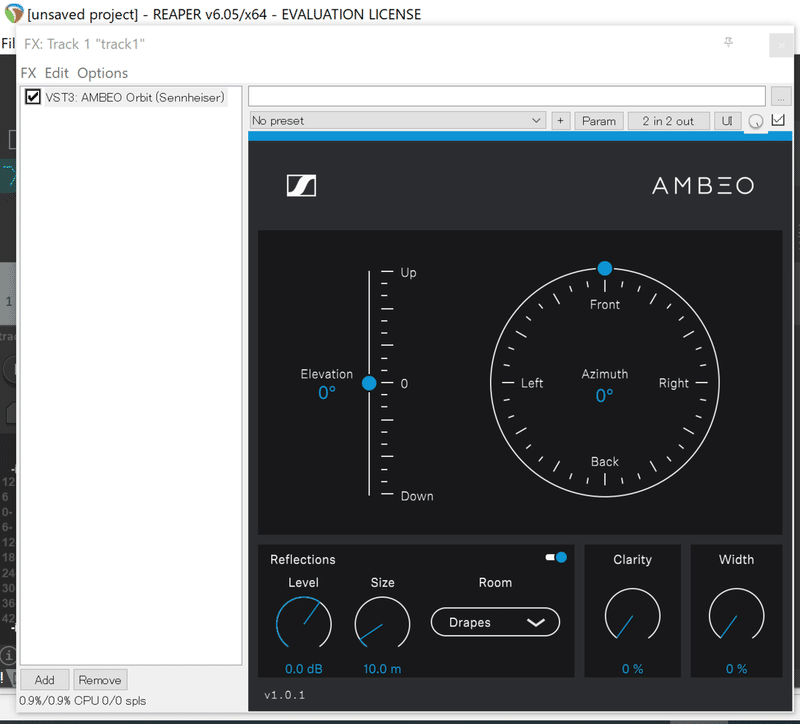
Task: Click the Clarity 0 % value
Action: [632, 669]
